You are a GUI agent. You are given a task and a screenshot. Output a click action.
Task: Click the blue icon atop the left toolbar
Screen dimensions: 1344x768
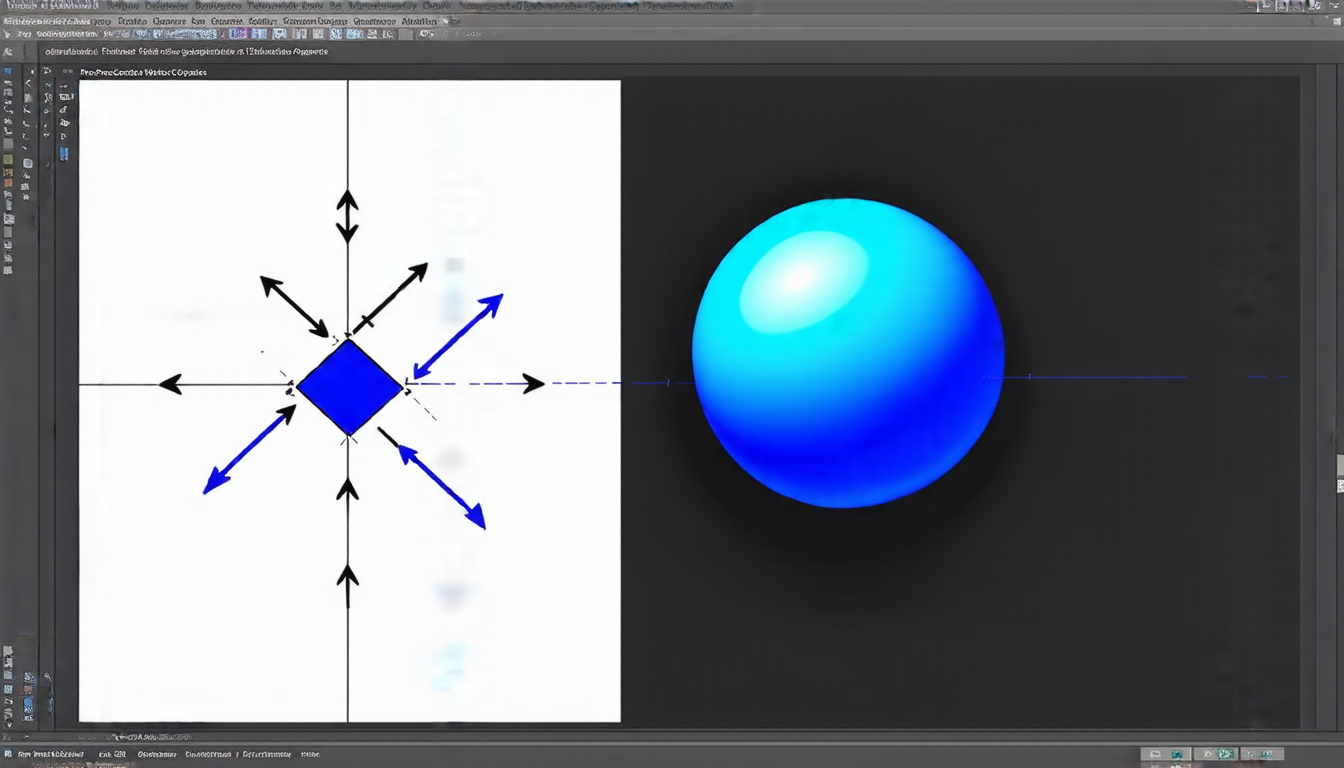tap(8, 73)
